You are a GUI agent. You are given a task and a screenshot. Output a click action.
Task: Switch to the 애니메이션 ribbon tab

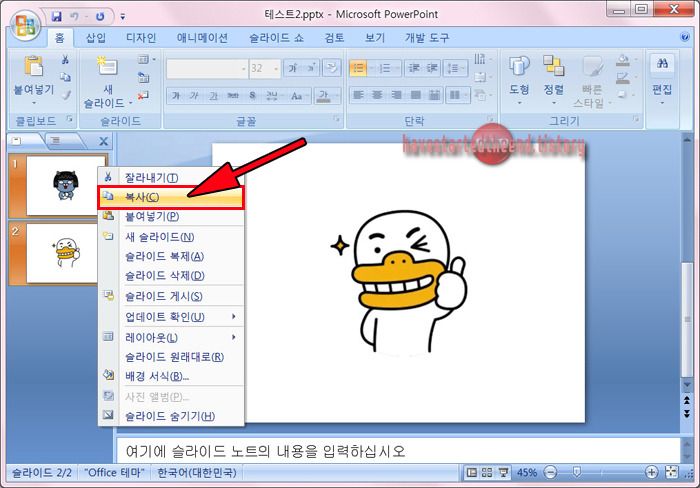pos(202,38)
